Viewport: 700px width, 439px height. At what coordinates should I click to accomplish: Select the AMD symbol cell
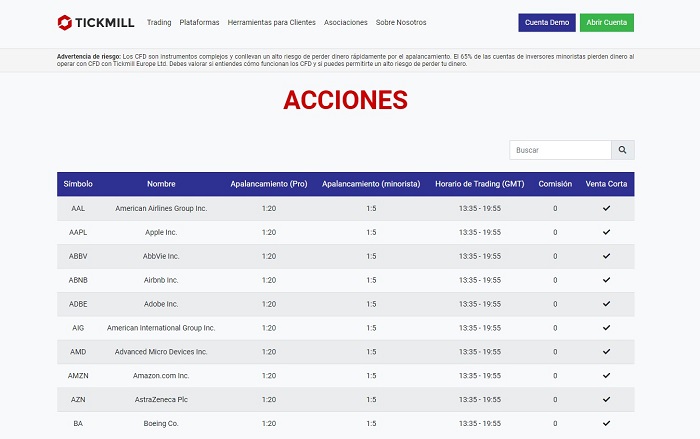[x=78, y=352]
